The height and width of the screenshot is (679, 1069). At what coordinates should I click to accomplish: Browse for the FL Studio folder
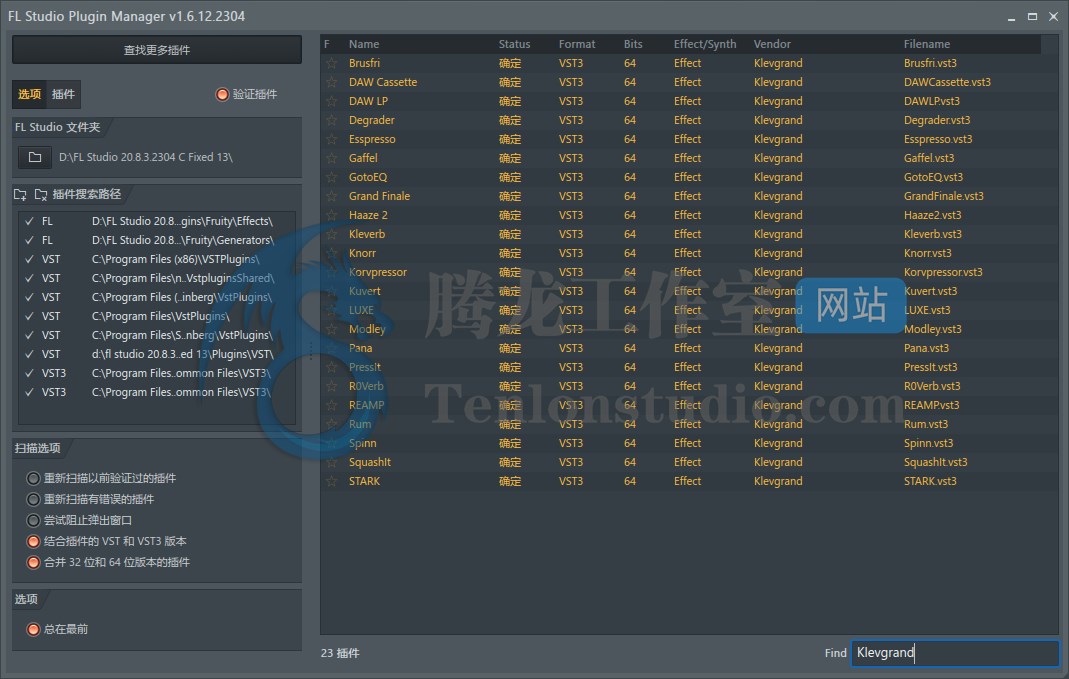35,157
